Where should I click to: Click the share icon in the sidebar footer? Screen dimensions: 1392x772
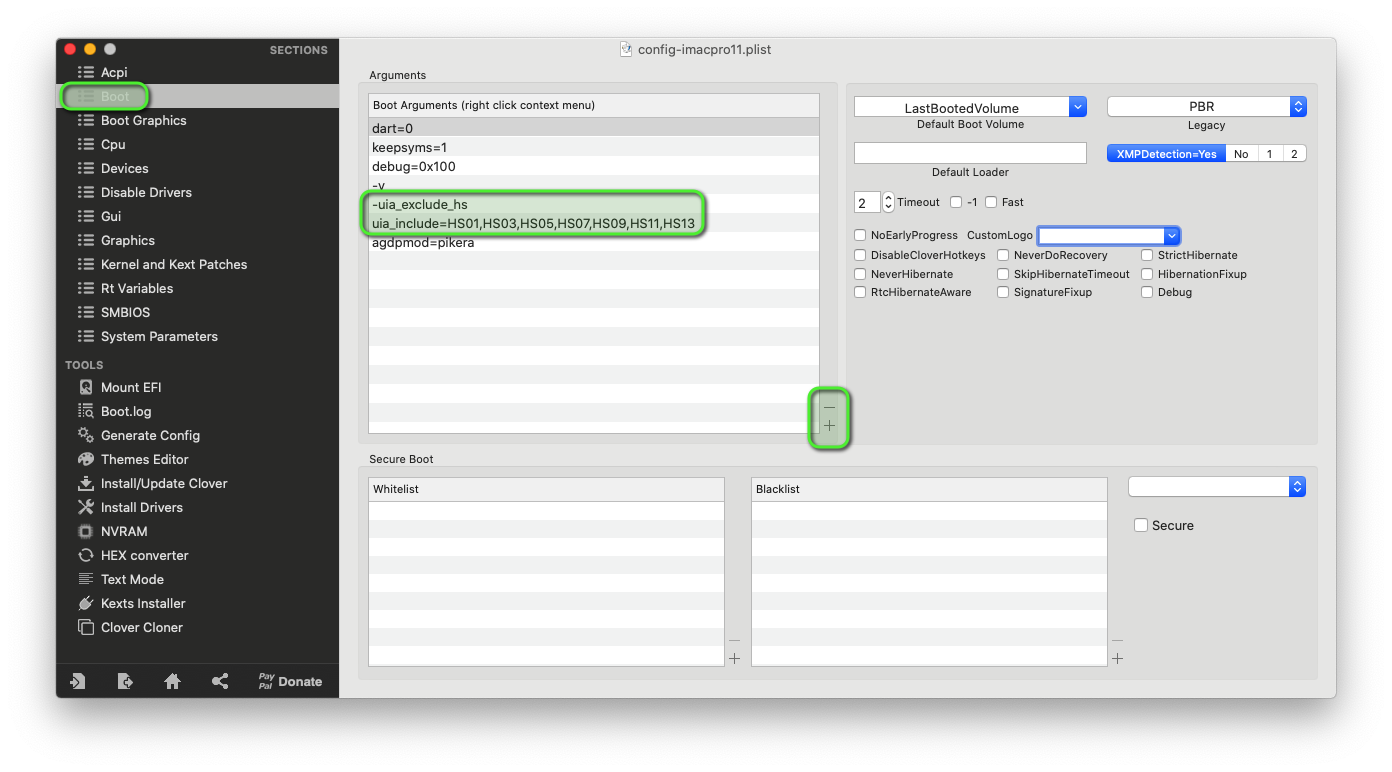(x=220, y=681)
